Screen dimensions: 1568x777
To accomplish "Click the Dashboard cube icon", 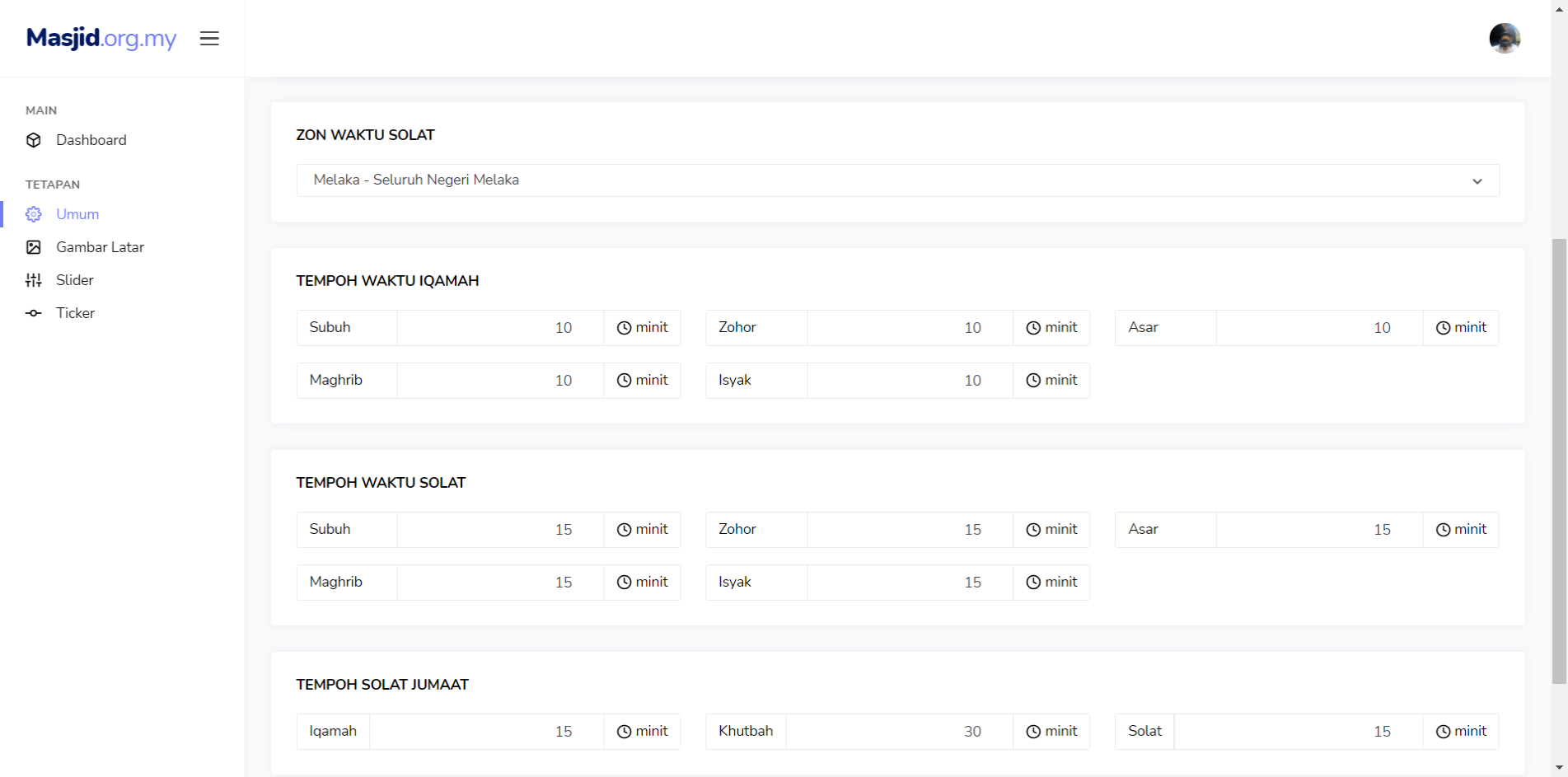I will tap(34, 140).
